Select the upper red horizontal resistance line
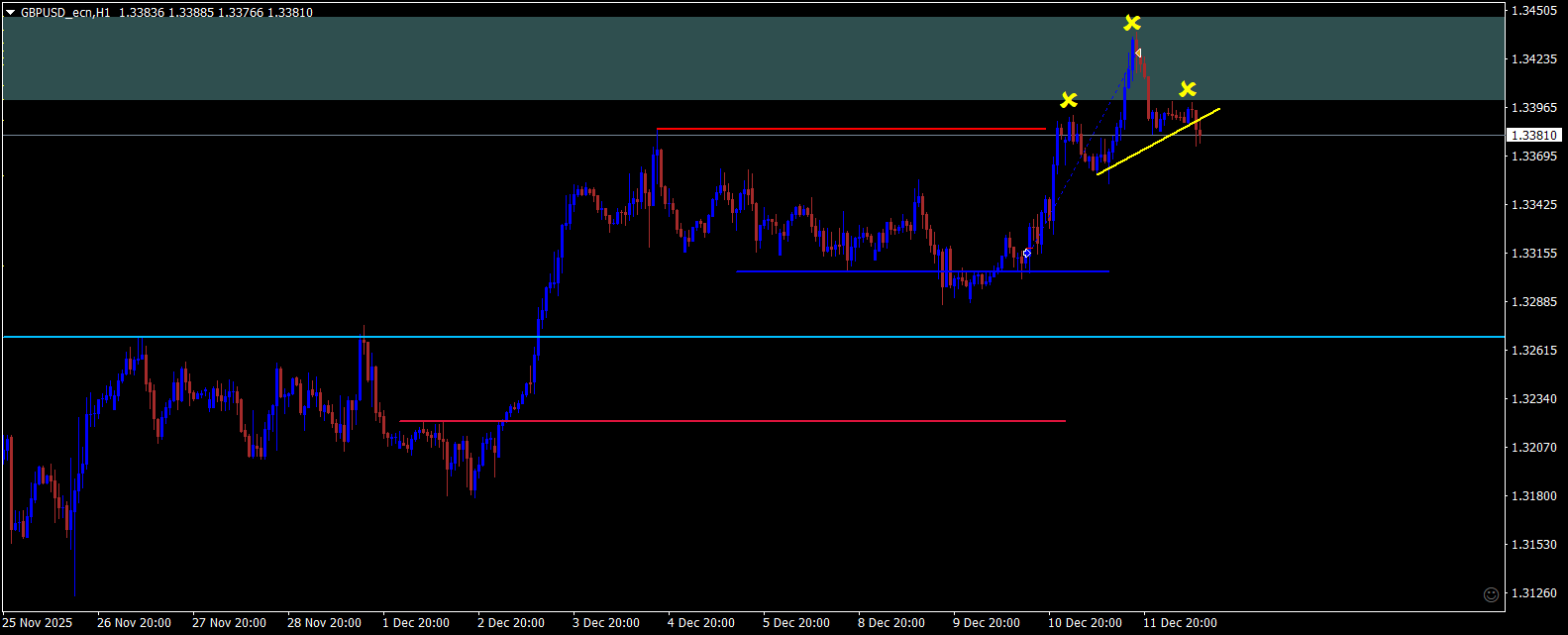This screenshot has width=1568, height=635. pos(850,129)
